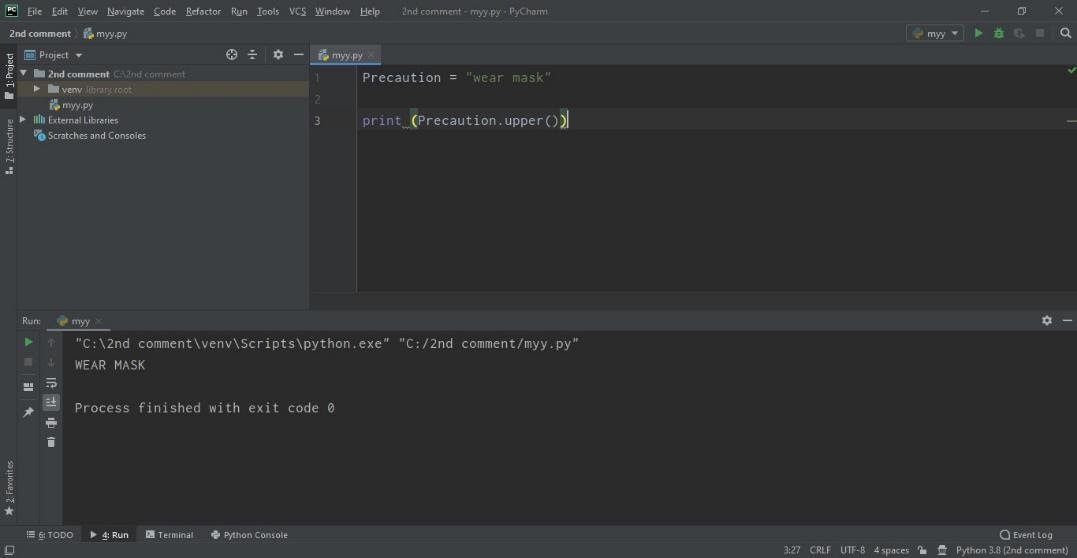Open the TODO tool window
This screenshot has width=1077, height=558.
coord(49,535)
